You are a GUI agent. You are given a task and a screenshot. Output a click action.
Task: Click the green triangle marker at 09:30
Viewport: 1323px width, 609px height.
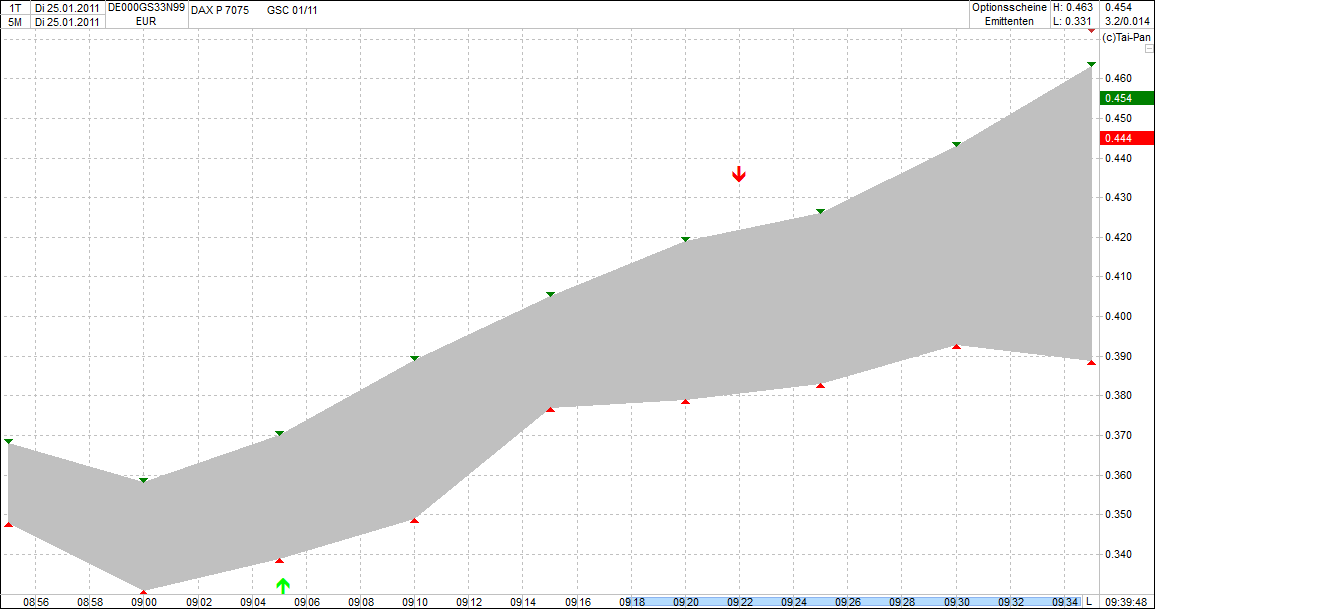pos(956,143)
